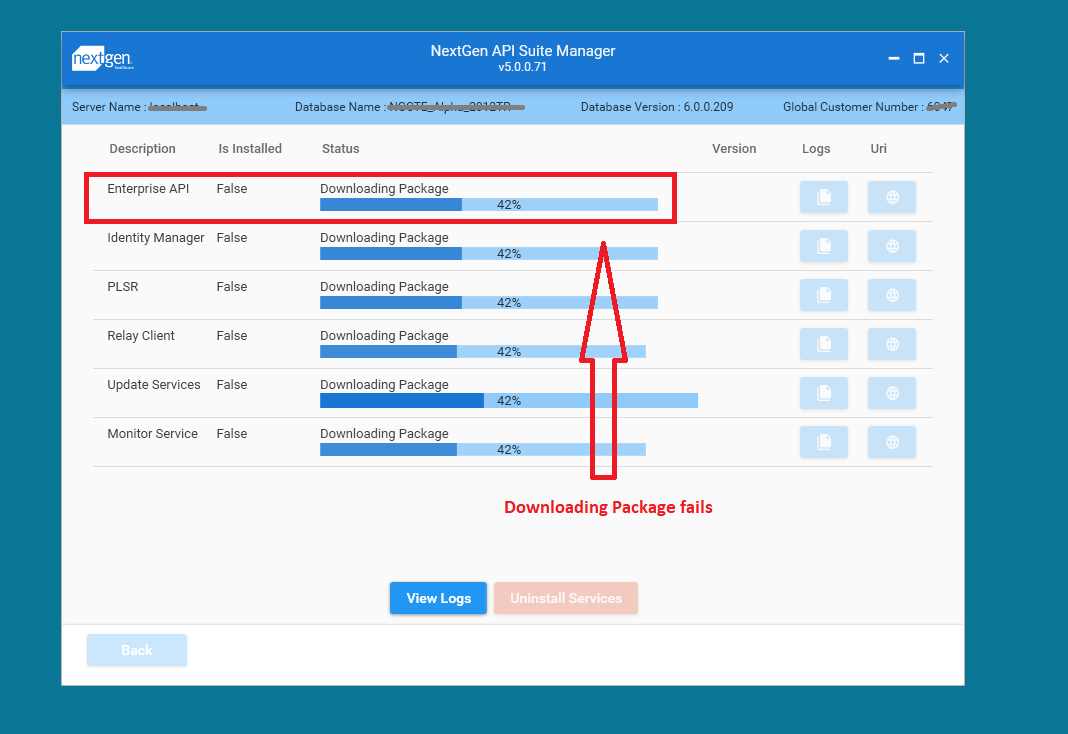1068x734 pixels.
Task: Click the NextGen API Suite Manager title
Action: click(523, 51)
